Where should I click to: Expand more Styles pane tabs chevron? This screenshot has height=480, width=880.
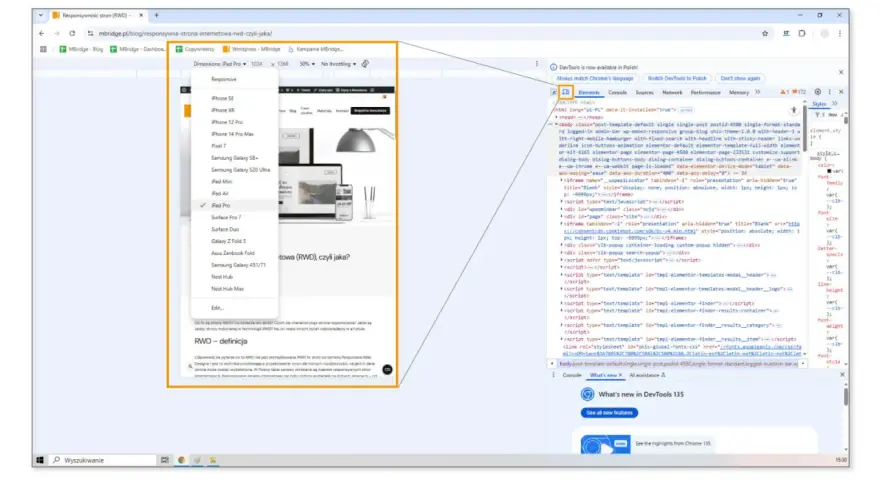pos(835,104)
